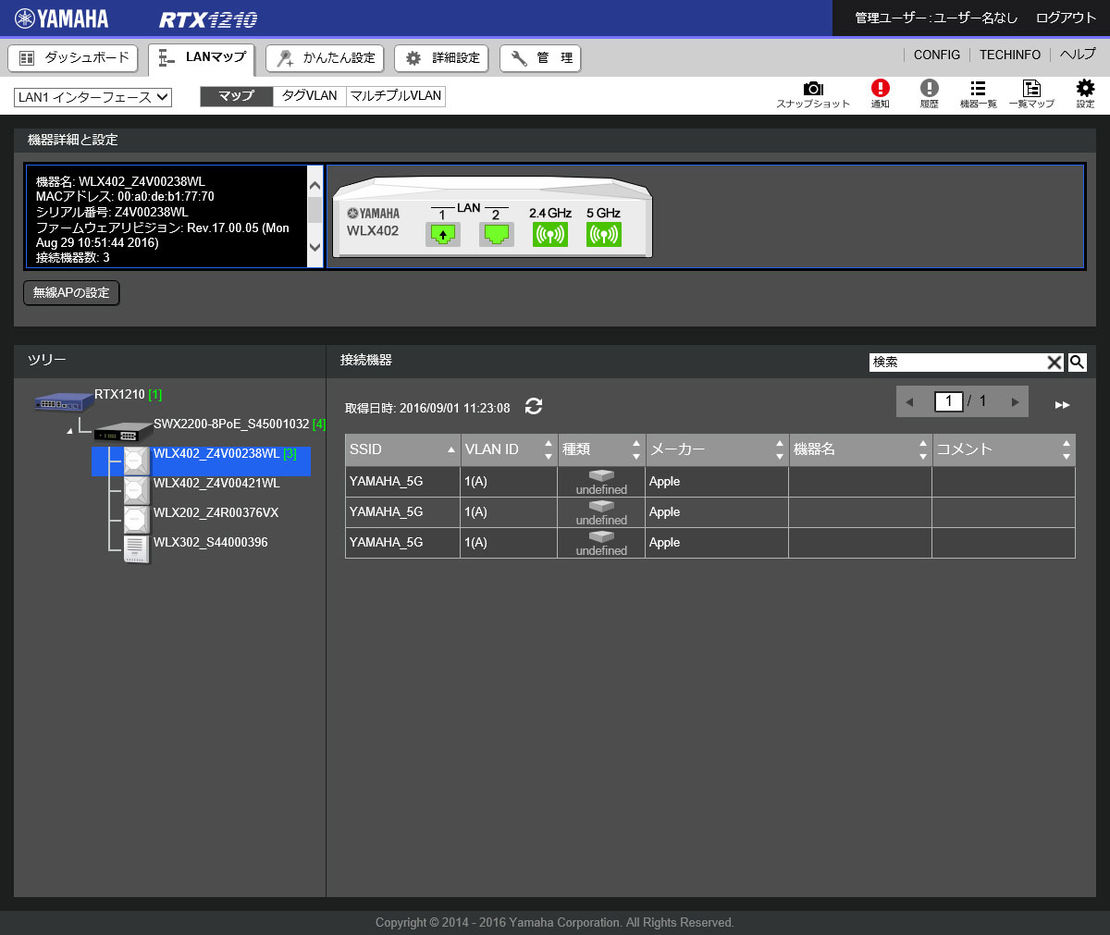Open the red notification alert icon
The image size is (1110, 935).
click(x=880, y=94)
